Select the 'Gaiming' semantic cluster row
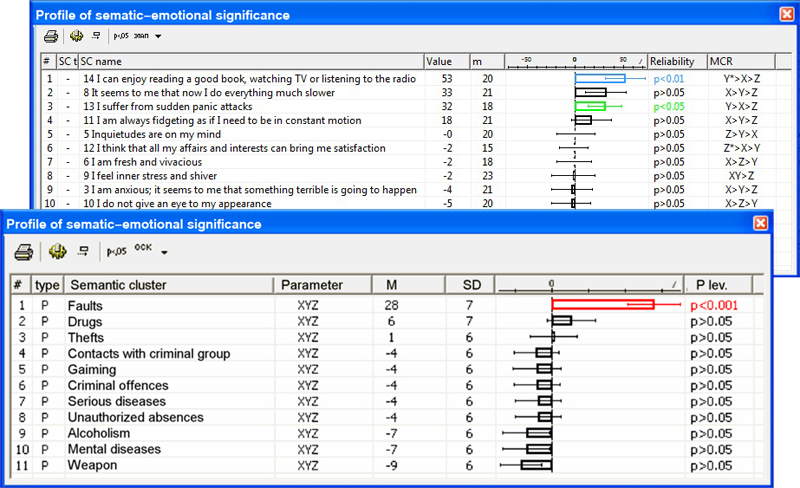The image size is (800, 488). click(x=387, y=369)
